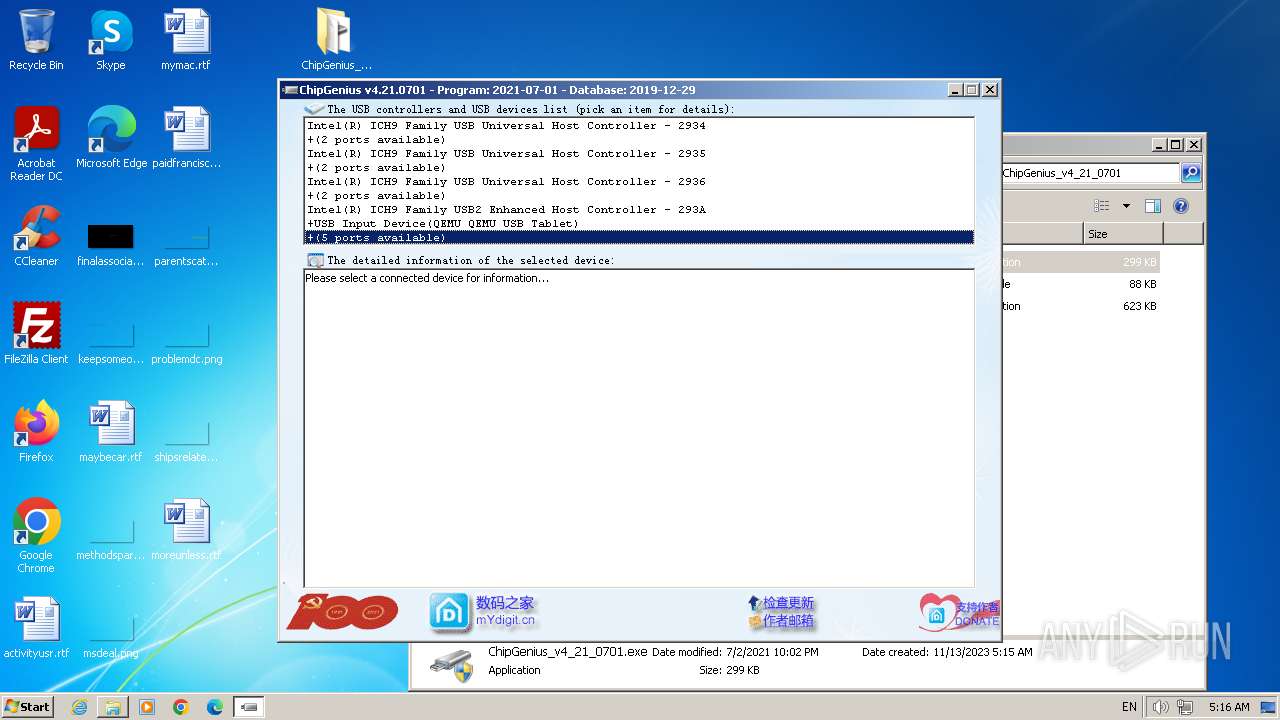Open Explorer change view dropdown arrow
The height and width of the screenshot is (720, 1280).
(x=1126, y=206)
